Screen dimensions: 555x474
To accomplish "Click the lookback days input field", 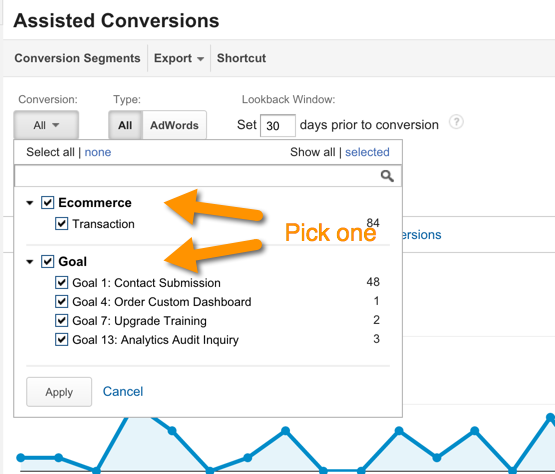I will coord(278,125).
